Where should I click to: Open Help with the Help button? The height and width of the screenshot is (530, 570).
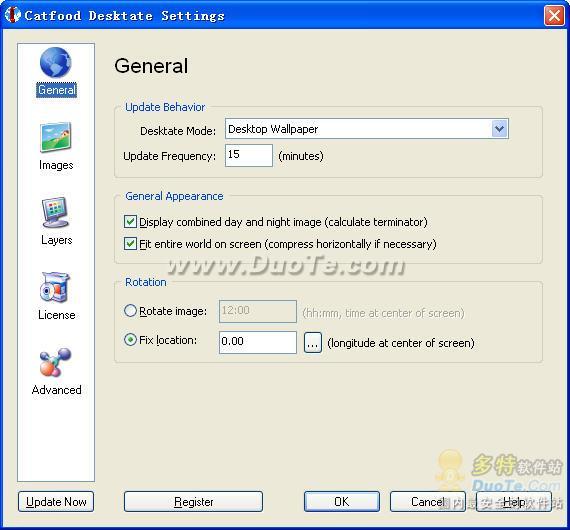click(x=514, y=502)
